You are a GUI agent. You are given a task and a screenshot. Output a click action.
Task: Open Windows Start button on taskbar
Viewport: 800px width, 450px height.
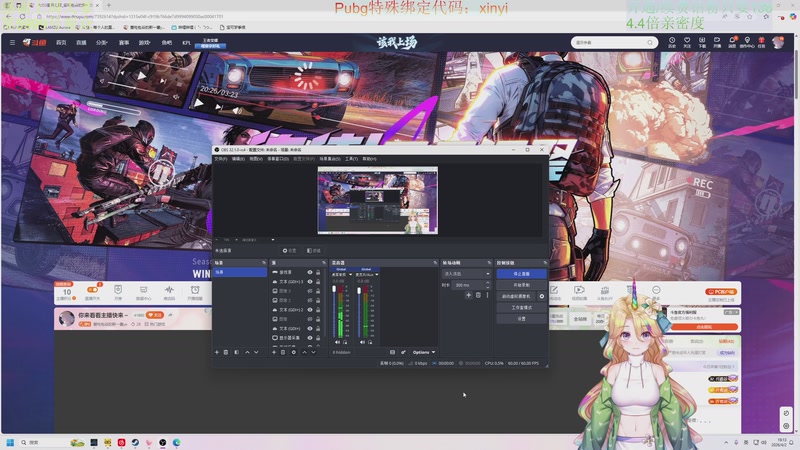click(10, 442)
